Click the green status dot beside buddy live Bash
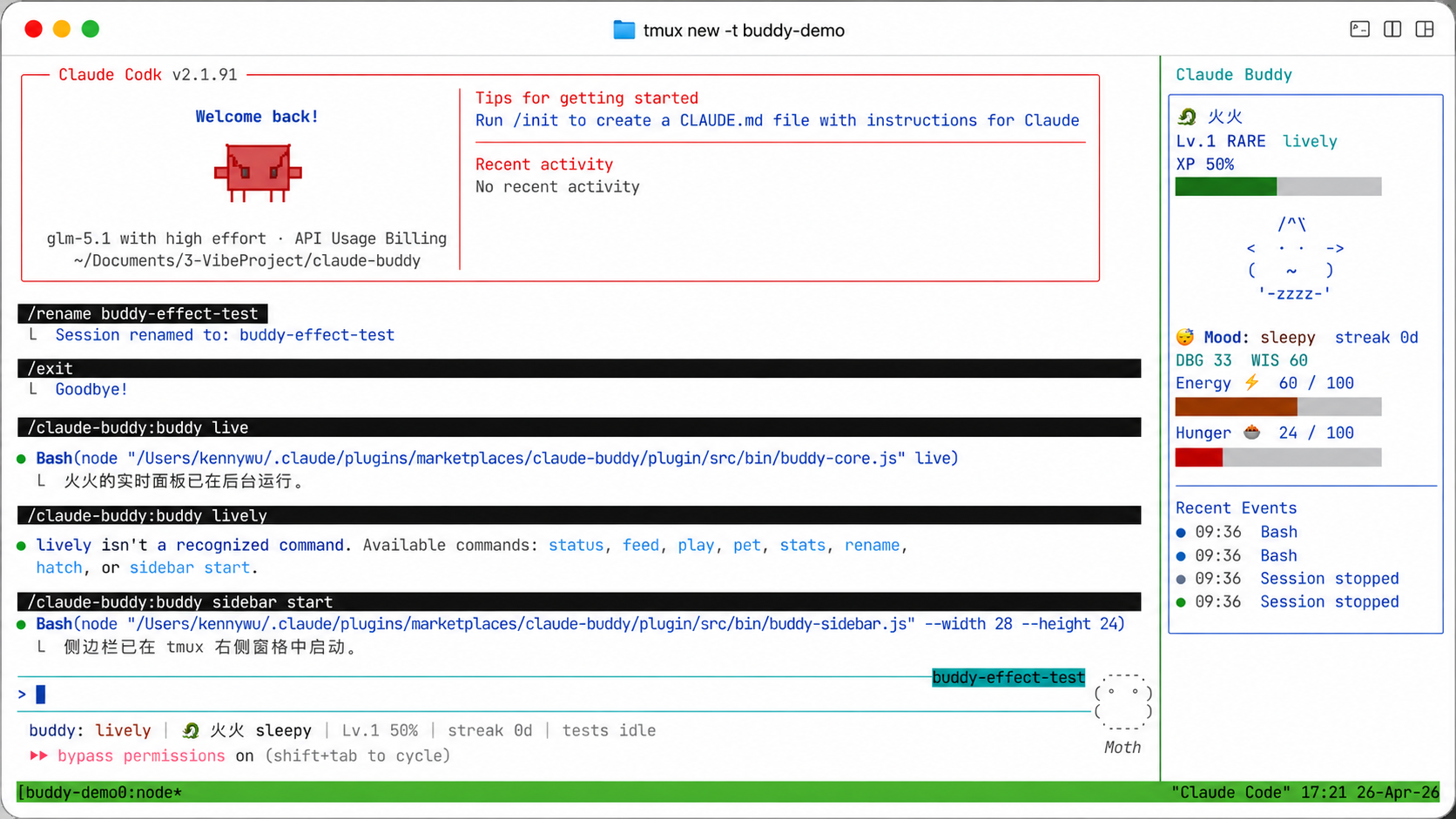 click(x=21, y=457)
